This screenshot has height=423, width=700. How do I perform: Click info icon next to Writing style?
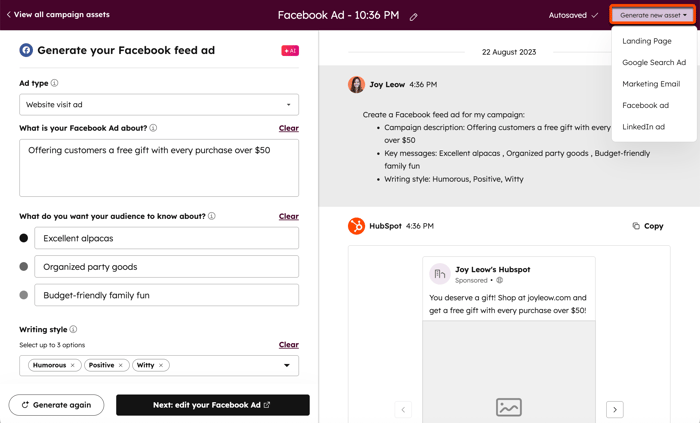(x=73, y=329)
